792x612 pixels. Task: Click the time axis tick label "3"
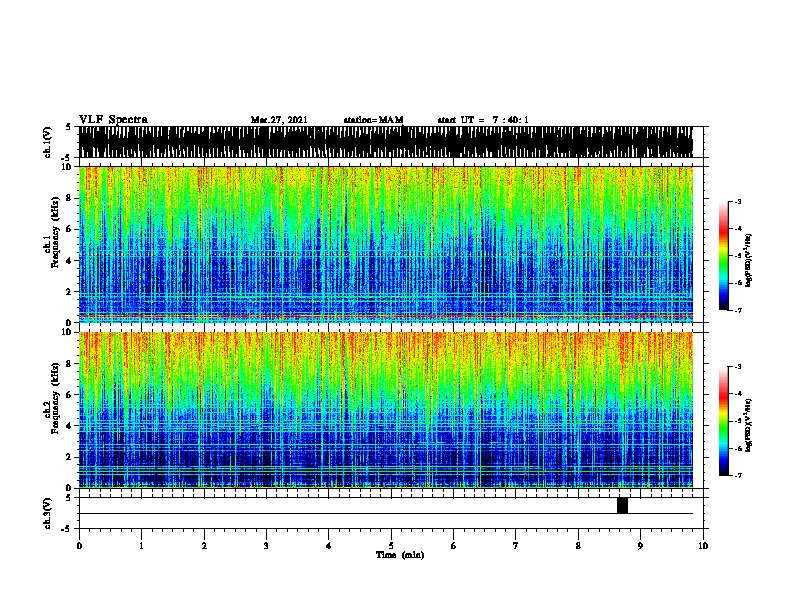pos(266,546)
